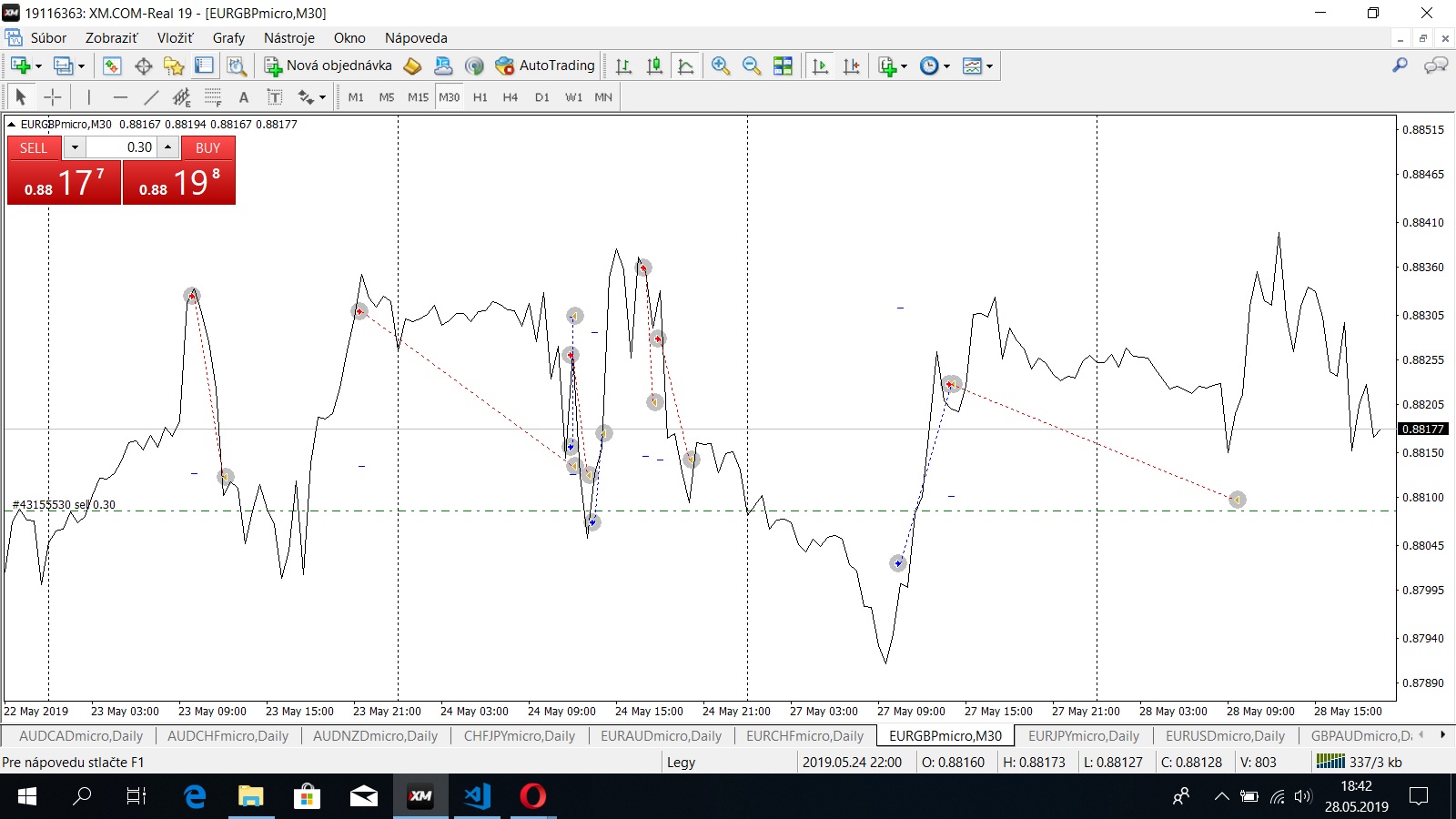The width and height of the screenshot is (1456, 819).
Task: Open the Zobraziť menu
Action: [111, 38]
